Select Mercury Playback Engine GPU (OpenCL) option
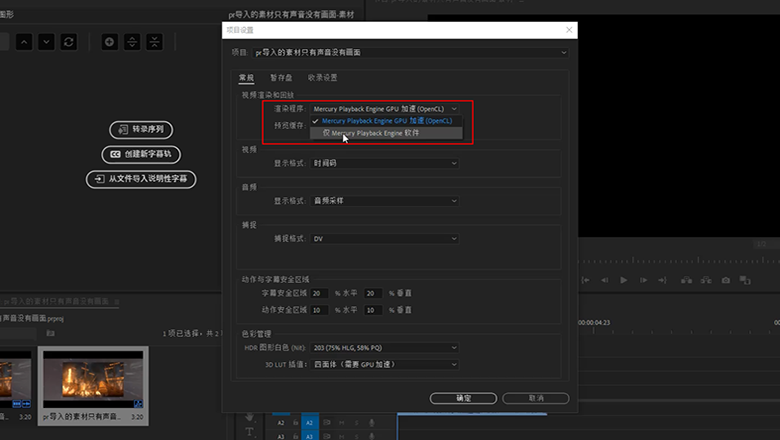Viewport: 780px width, 440px height. 387,121
